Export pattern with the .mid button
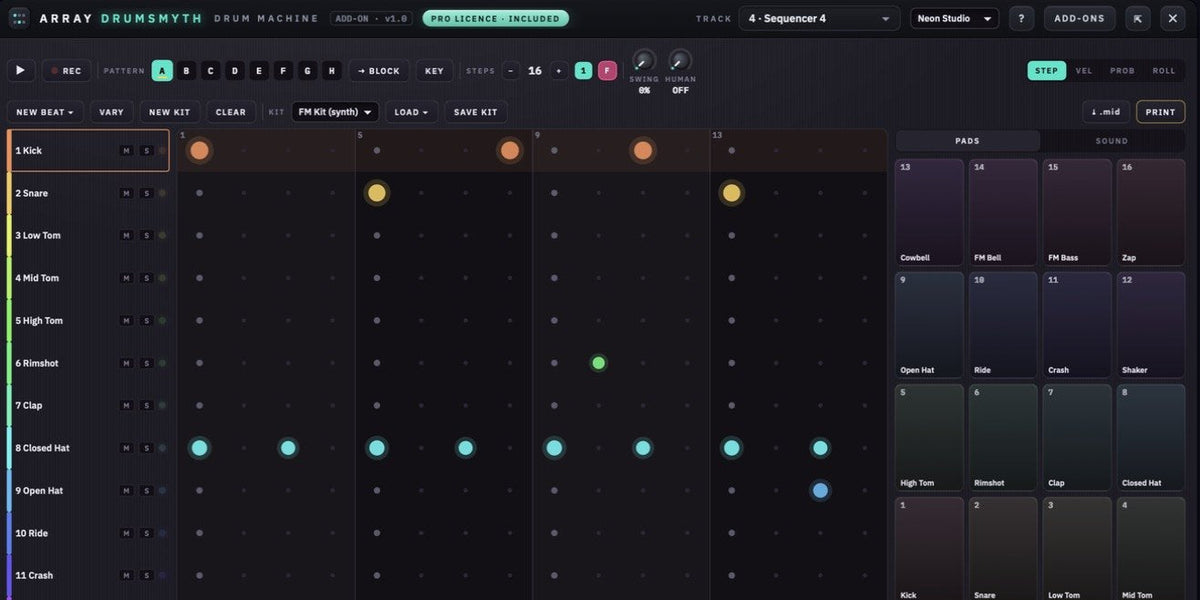The image size is (1200, 600). (x=1106, y=112)
